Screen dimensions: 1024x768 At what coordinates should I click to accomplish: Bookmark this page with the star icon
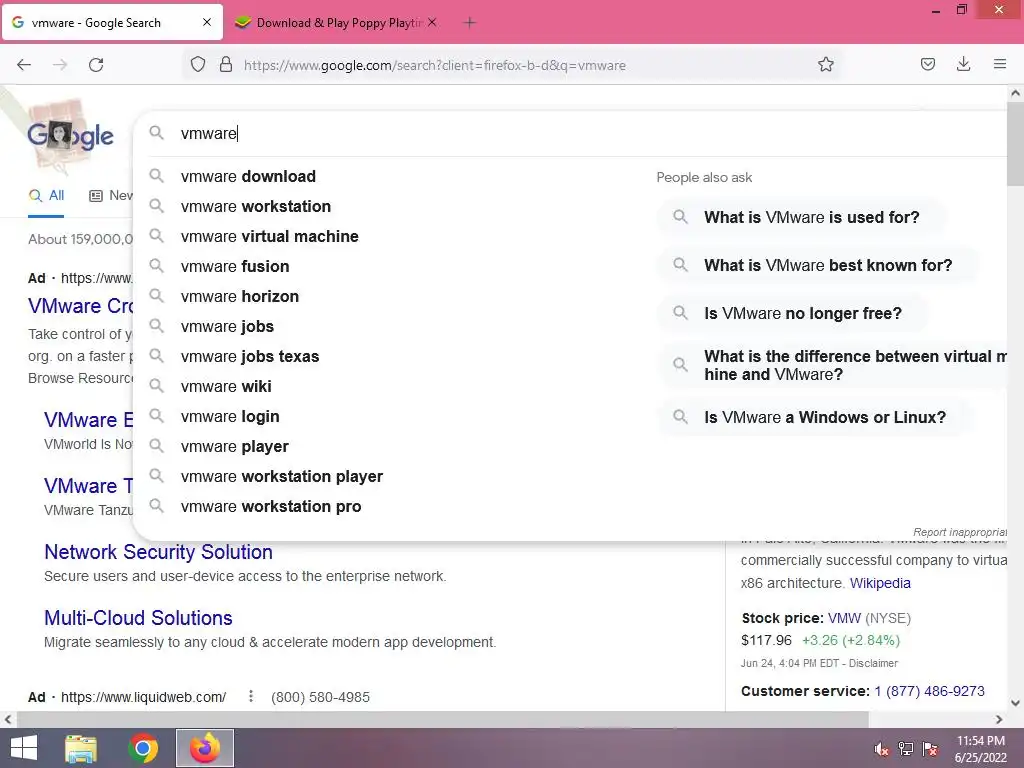825,65
